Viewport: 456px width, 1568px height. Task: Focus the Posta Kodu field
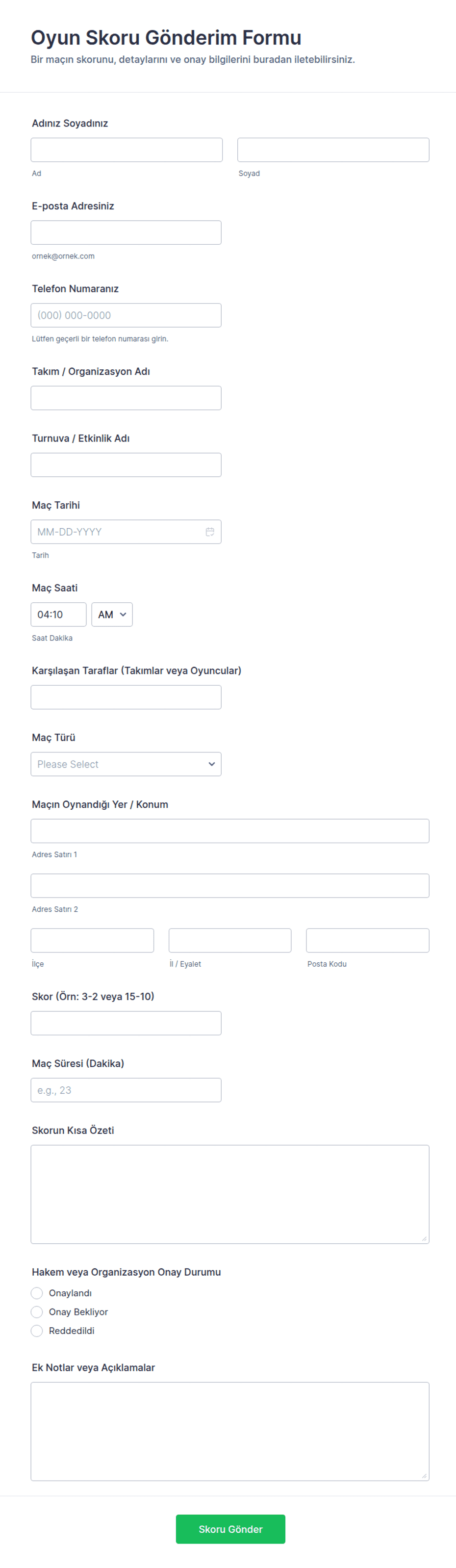coord(368,940)
